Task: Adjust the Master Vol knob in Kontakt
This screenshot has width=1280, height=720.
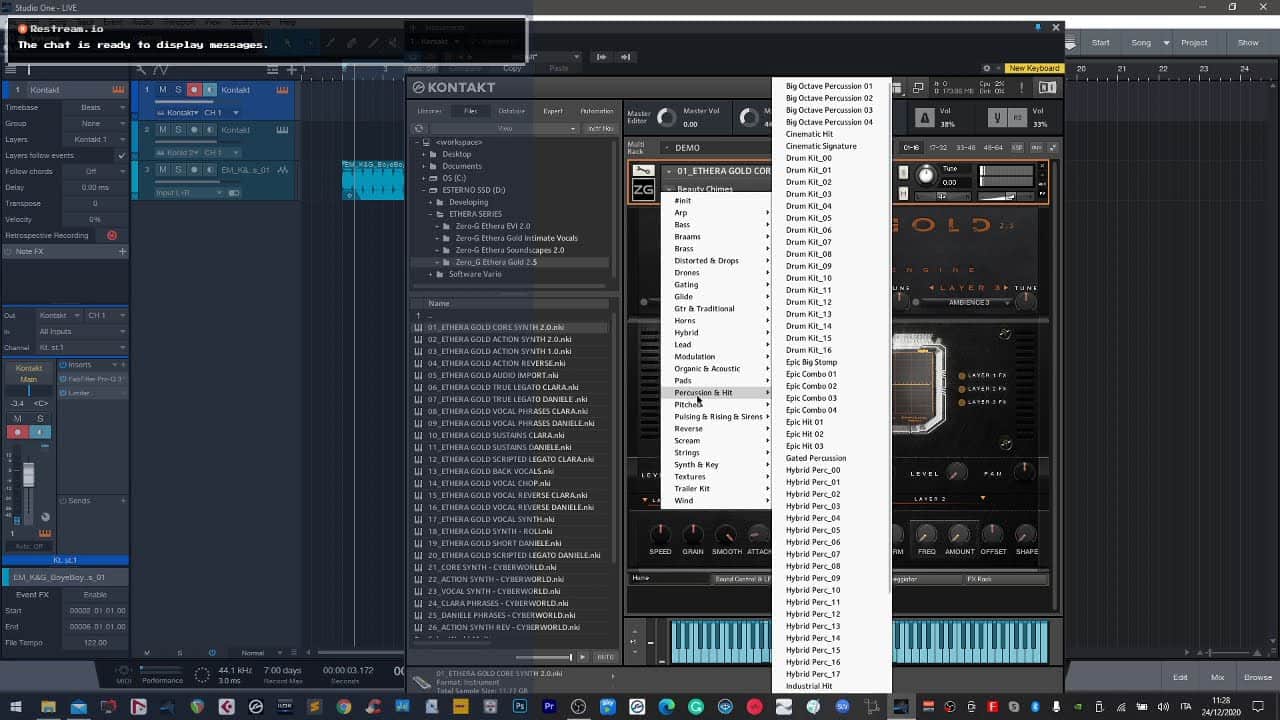Action: [x=665, y=117]
